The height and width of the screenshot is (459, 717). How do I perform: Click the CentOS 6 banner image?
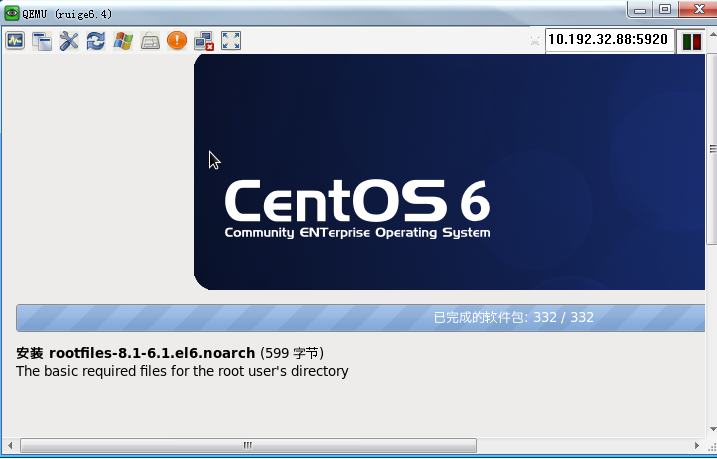[449, 172]
